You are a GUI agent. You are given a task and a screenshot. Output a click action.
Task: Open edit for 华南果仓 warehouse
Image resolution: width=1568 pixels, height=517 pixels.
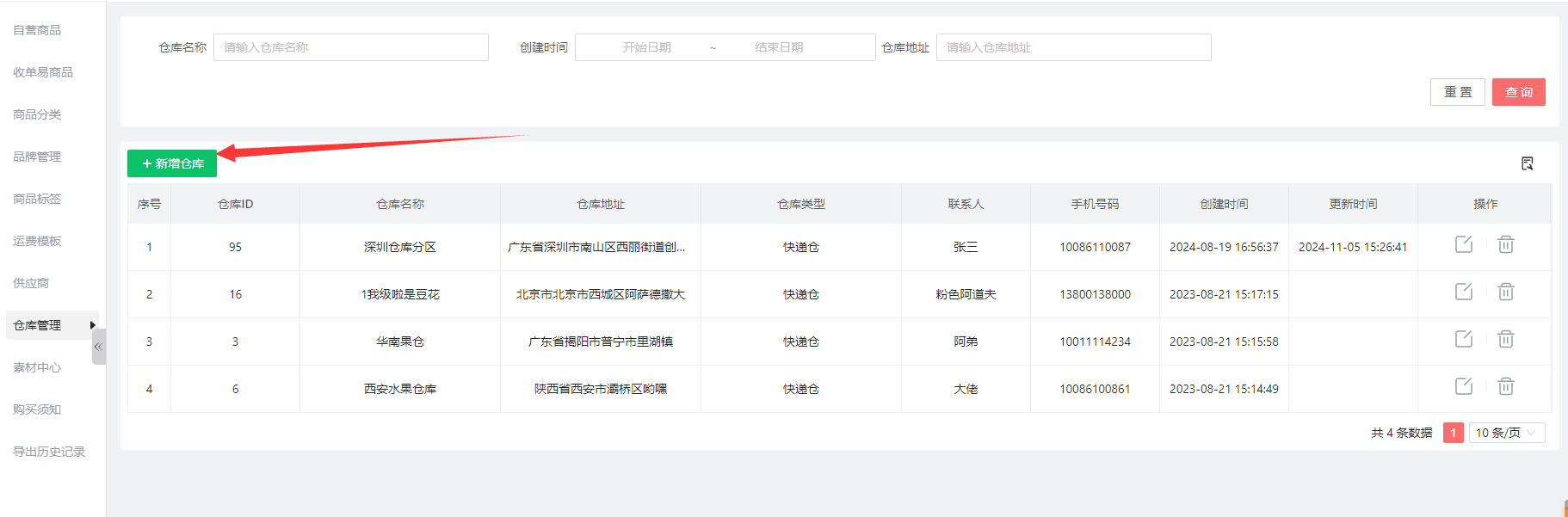point(1463,340)
